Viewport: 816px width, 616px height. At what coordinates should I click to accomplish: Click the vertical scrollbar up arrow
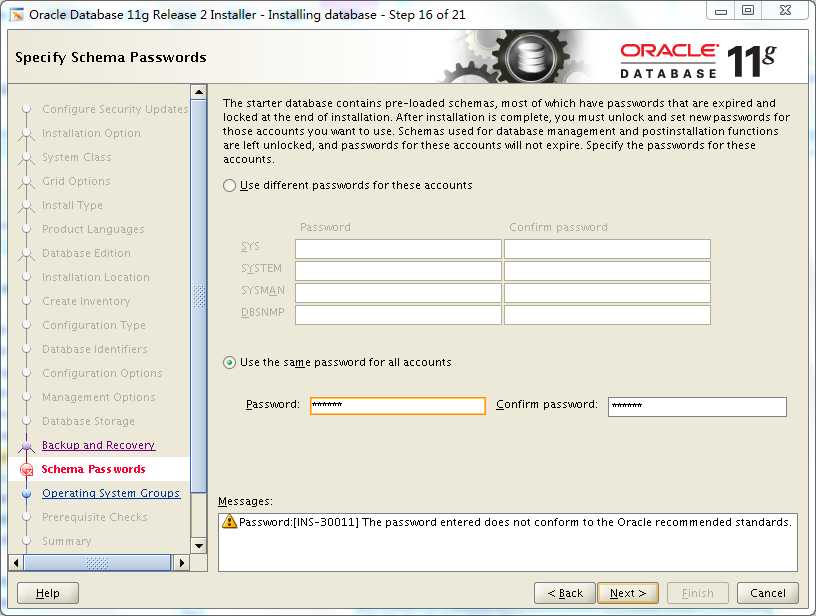tap(199, 92)
